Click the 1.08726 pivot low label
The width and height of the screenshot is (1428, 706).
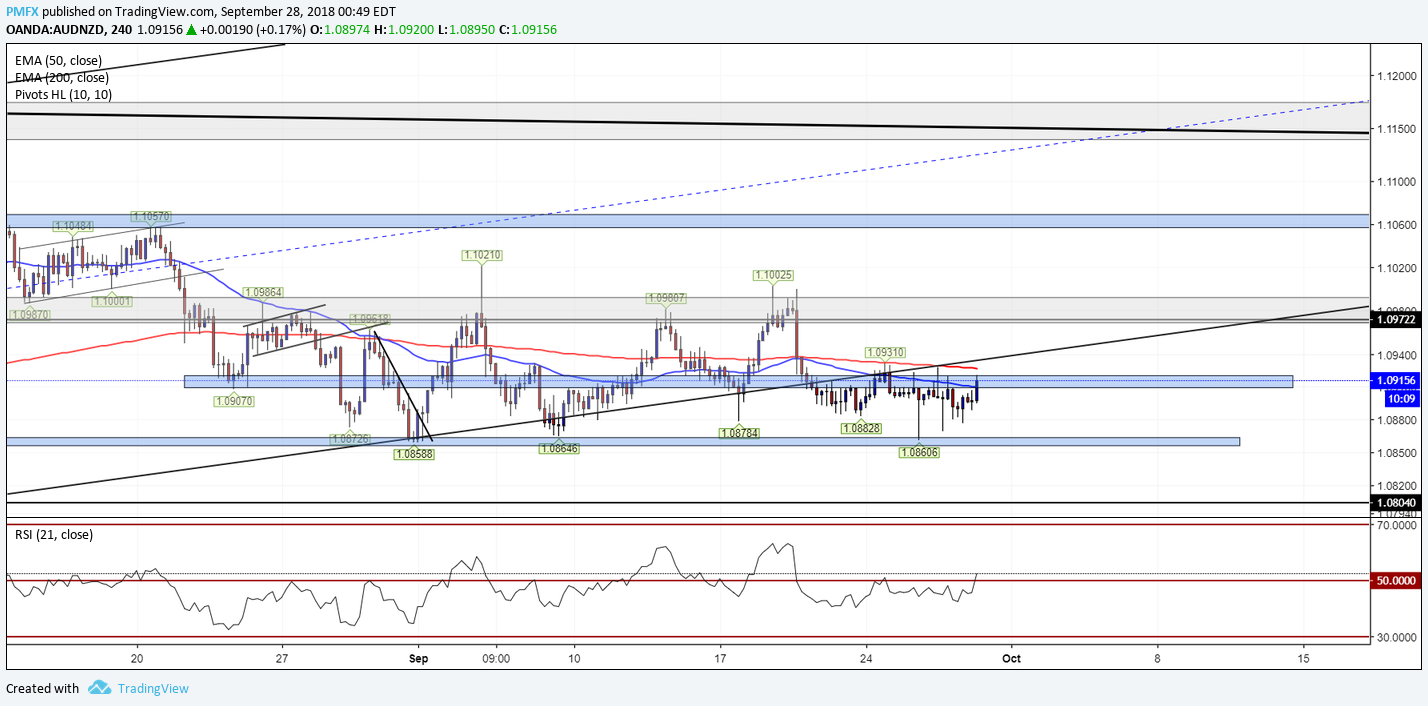point(351,438)
